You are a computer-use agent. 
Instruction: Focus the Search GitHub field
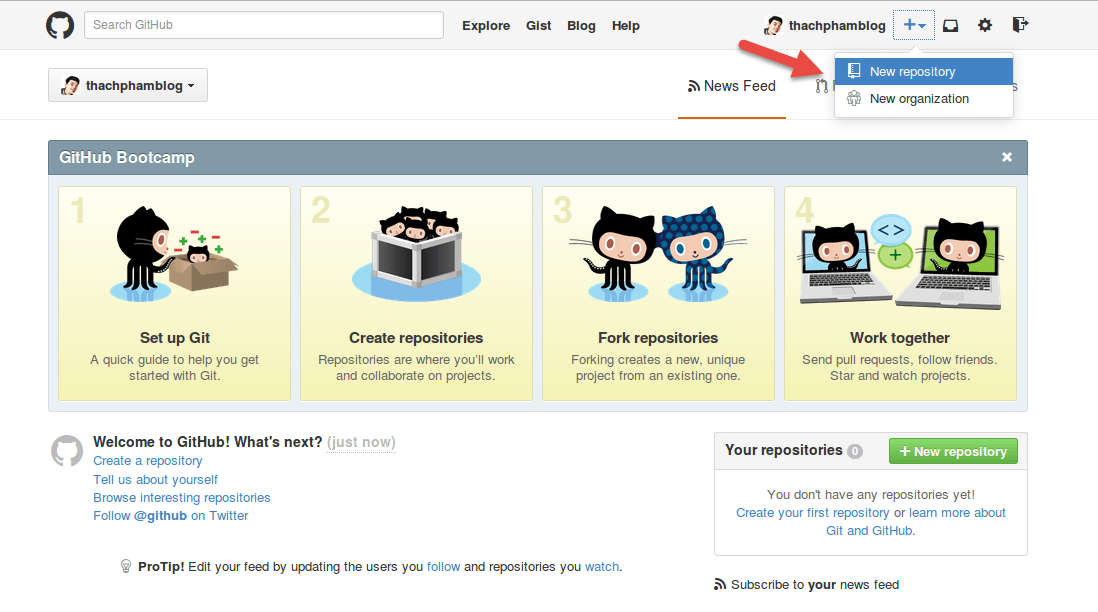click(x=264, y=25)
